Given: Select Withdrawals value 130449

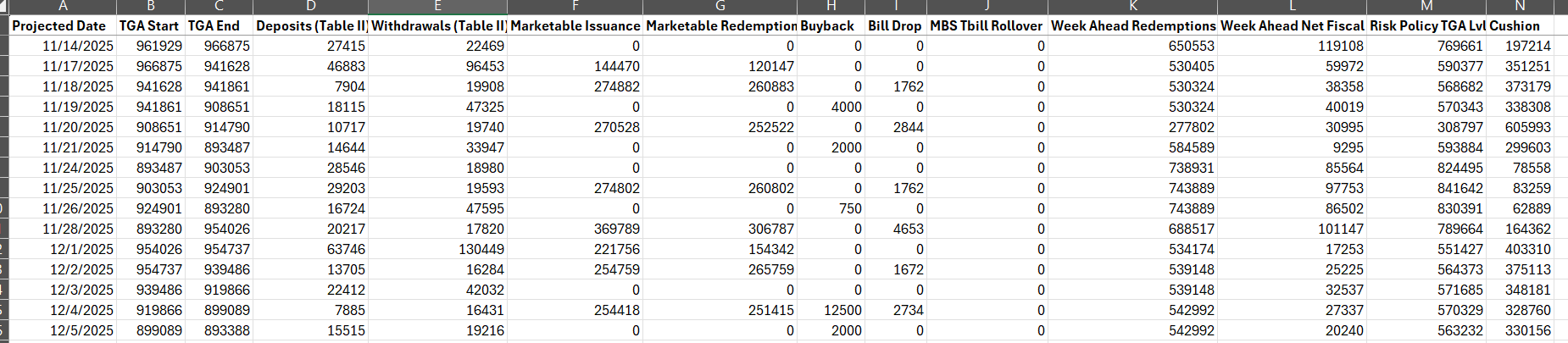Looking at the screenshot, I should pos(437,249).
